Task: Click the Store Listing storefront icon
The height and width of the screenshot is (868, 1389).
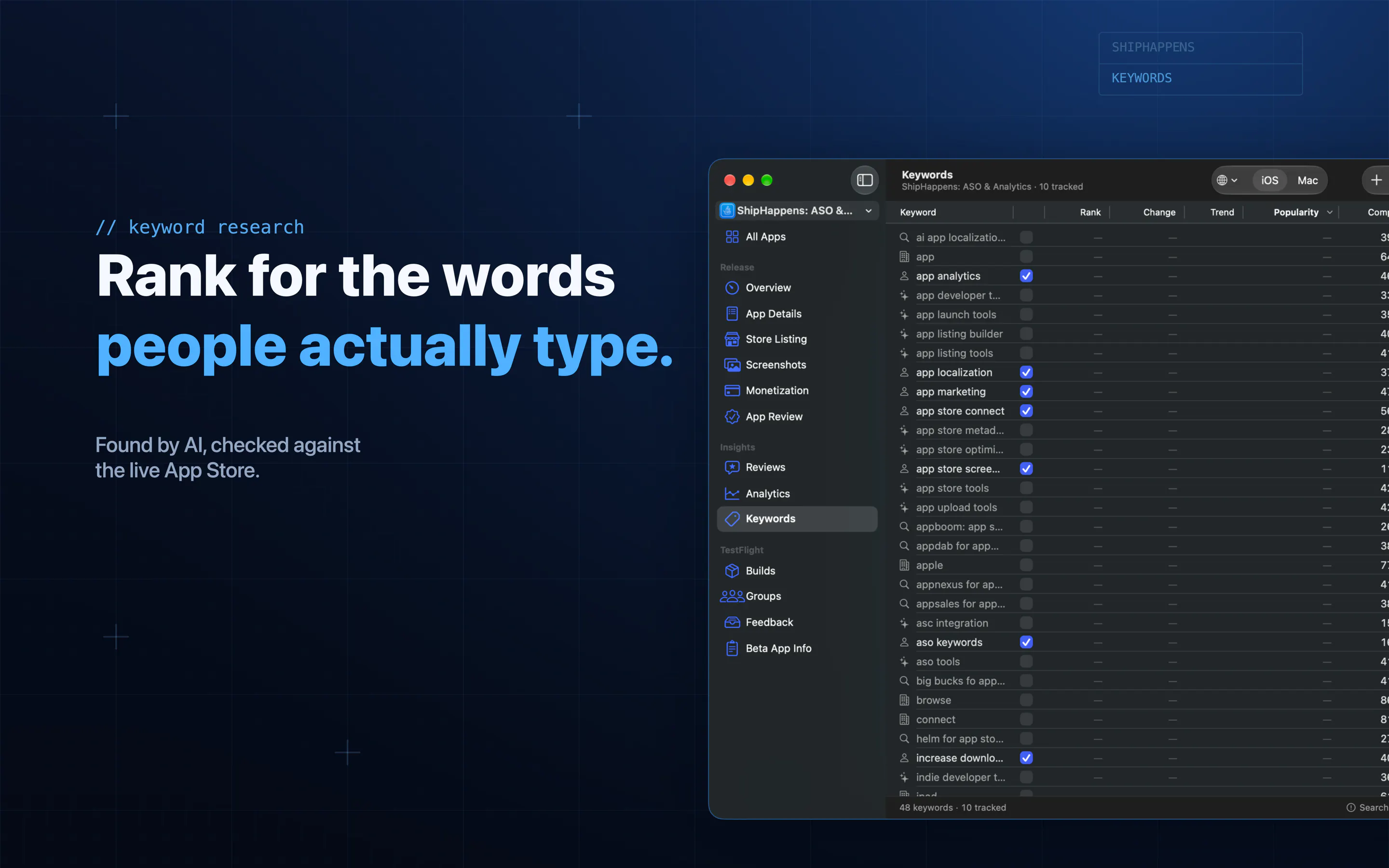Action: click(x=732, y=339)
